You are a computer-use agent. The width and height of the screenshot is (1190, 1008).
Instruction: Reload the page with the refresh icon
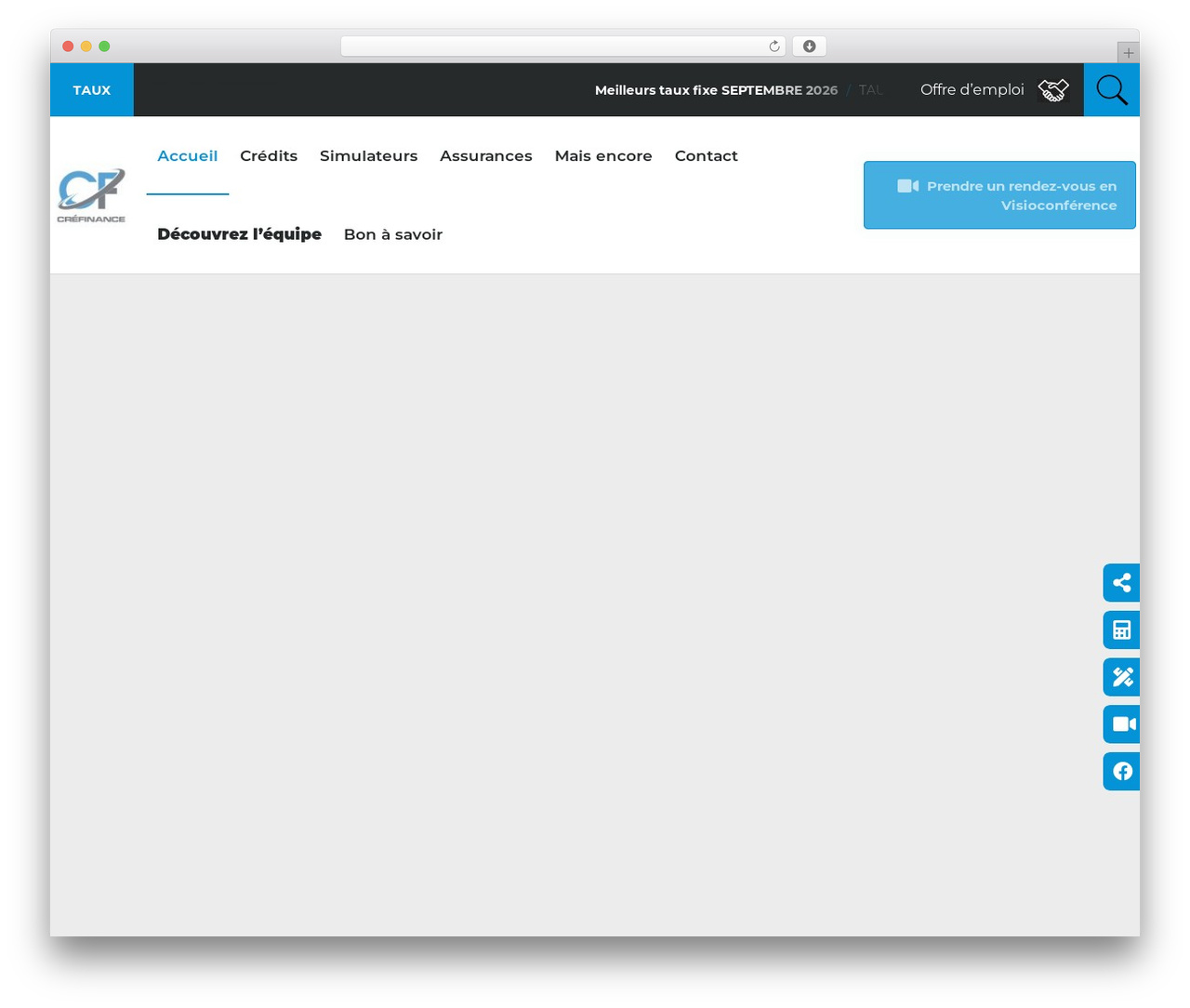(x=774, y=46)
